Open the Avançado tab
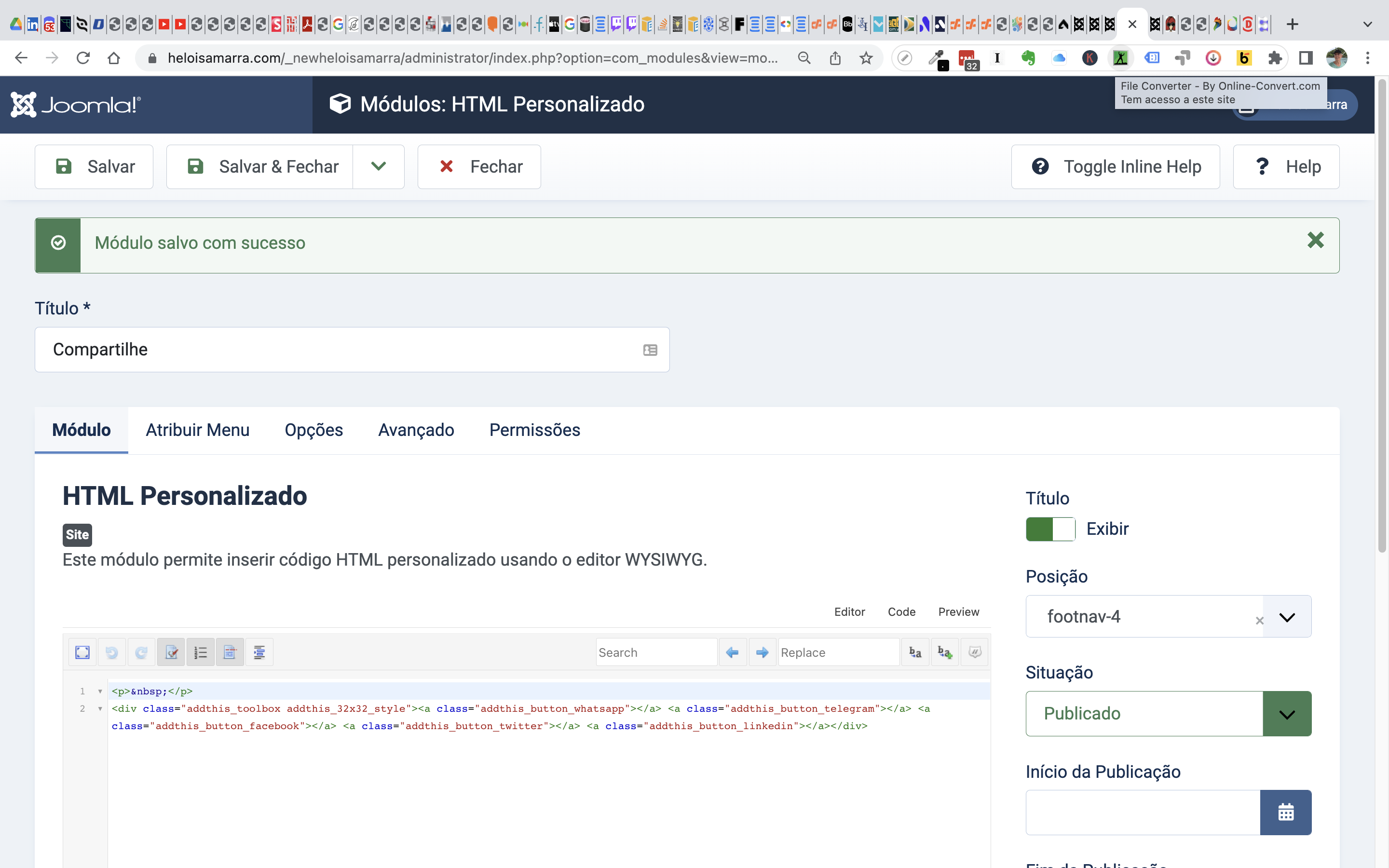Viewport: 1389px width, 868px height. point(416,430)
